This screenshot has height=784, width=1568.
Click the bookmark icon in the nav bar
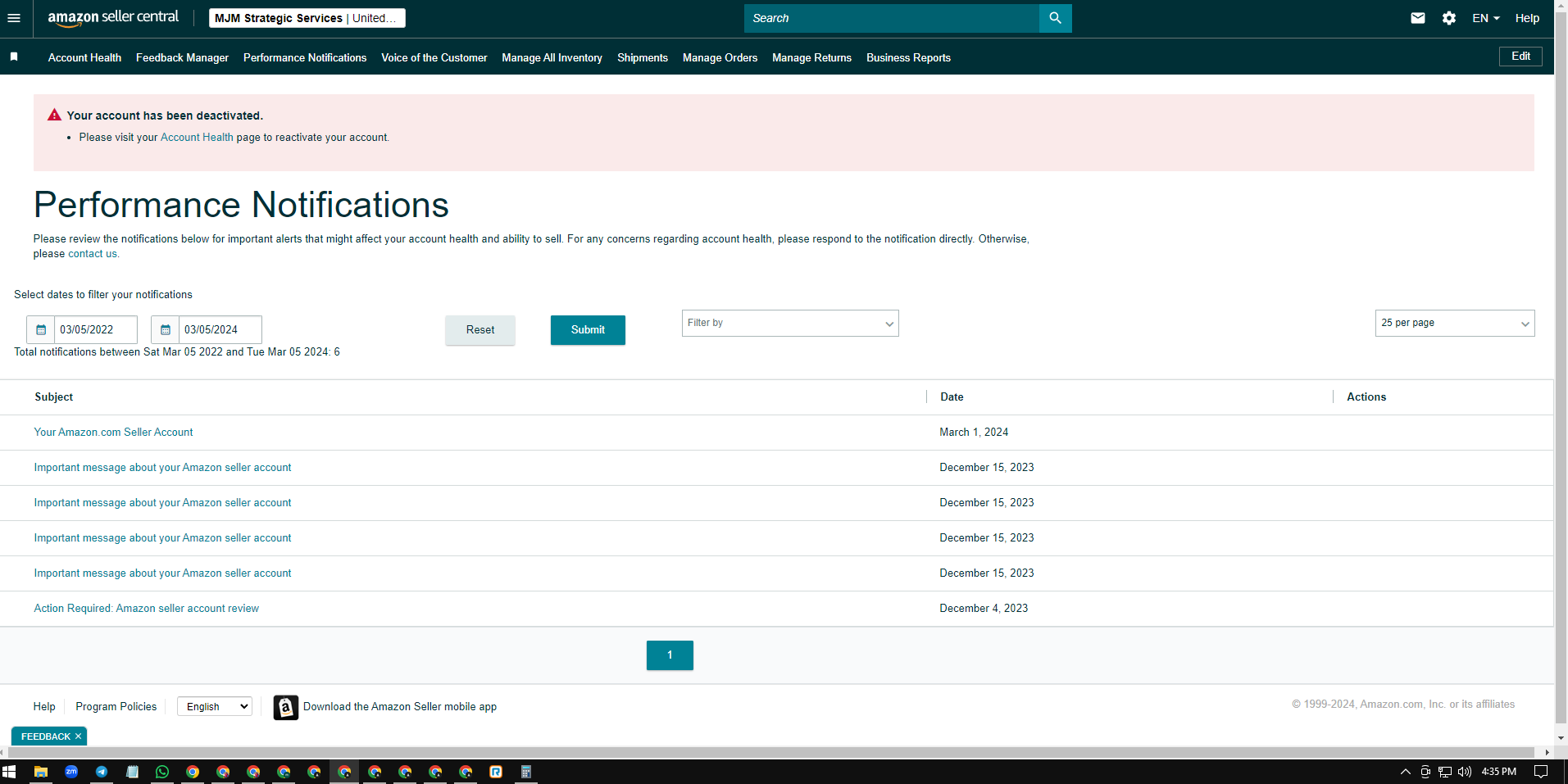[x=14, y=57]
